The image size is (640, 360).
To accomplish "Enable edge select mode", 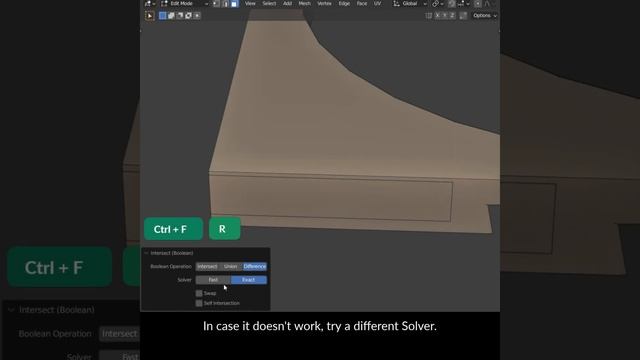I will (225, 4).
